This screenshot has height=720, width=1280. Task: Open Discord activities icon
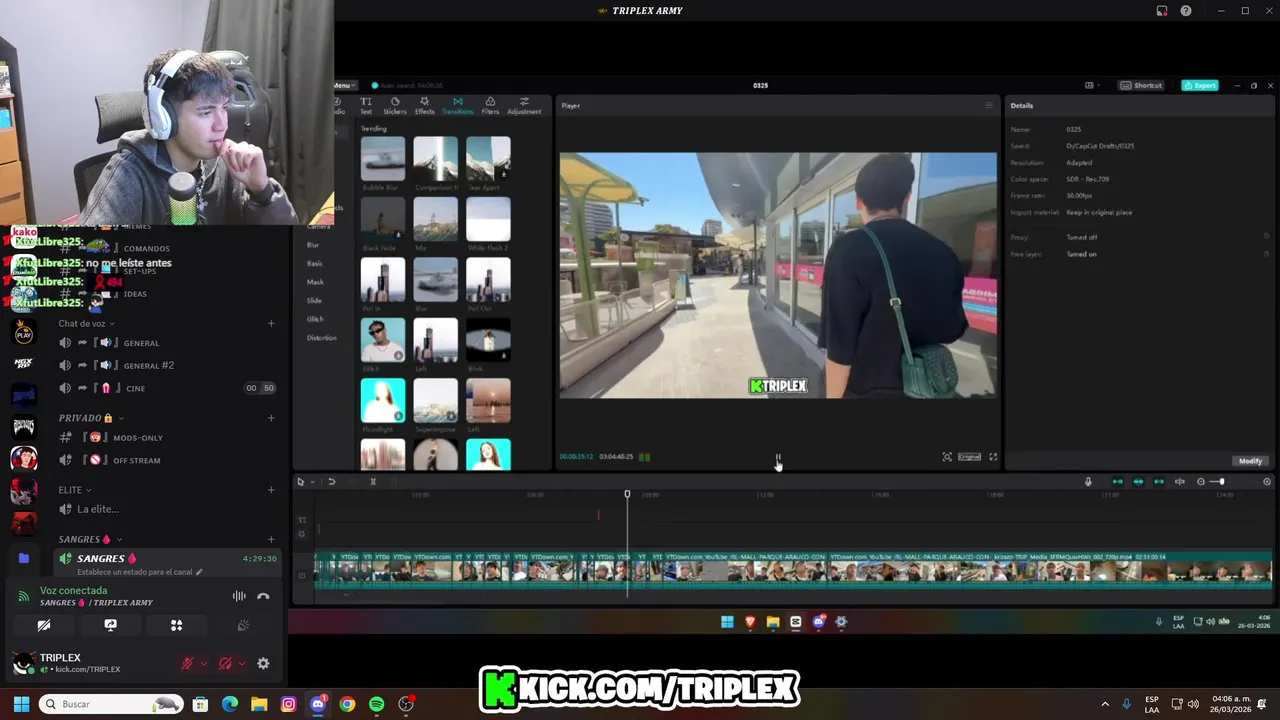point(176,625)
